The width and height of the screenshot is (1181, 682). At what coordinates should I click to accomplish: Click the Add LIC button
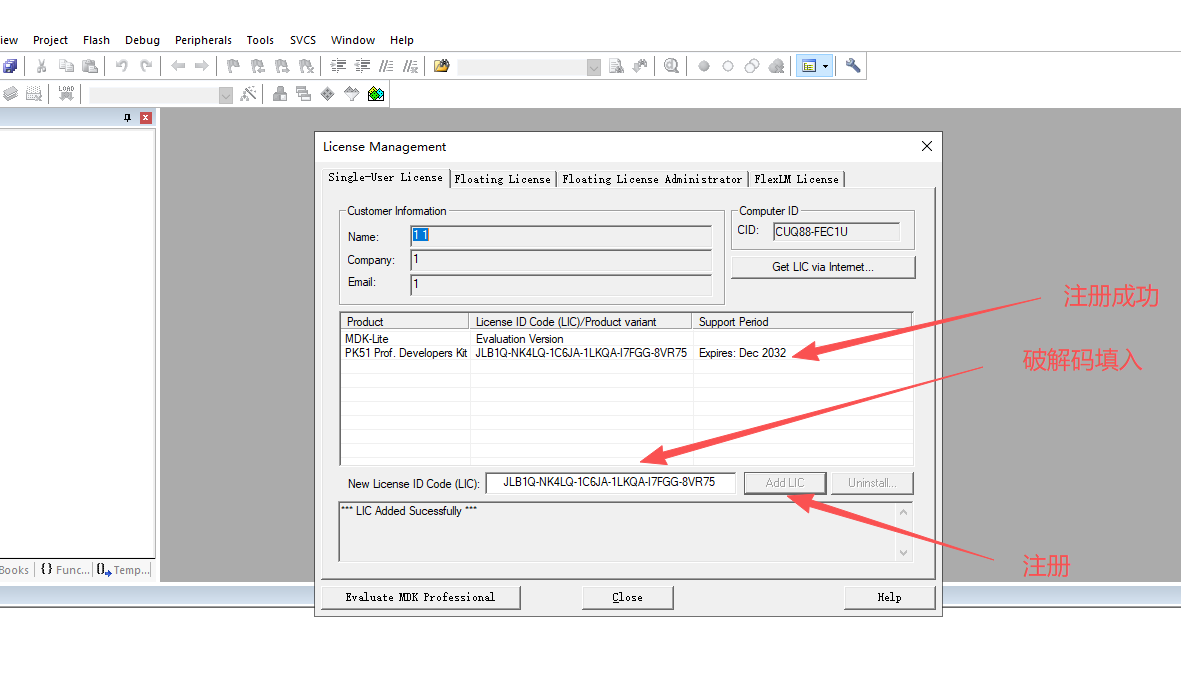tap(785, 483)
